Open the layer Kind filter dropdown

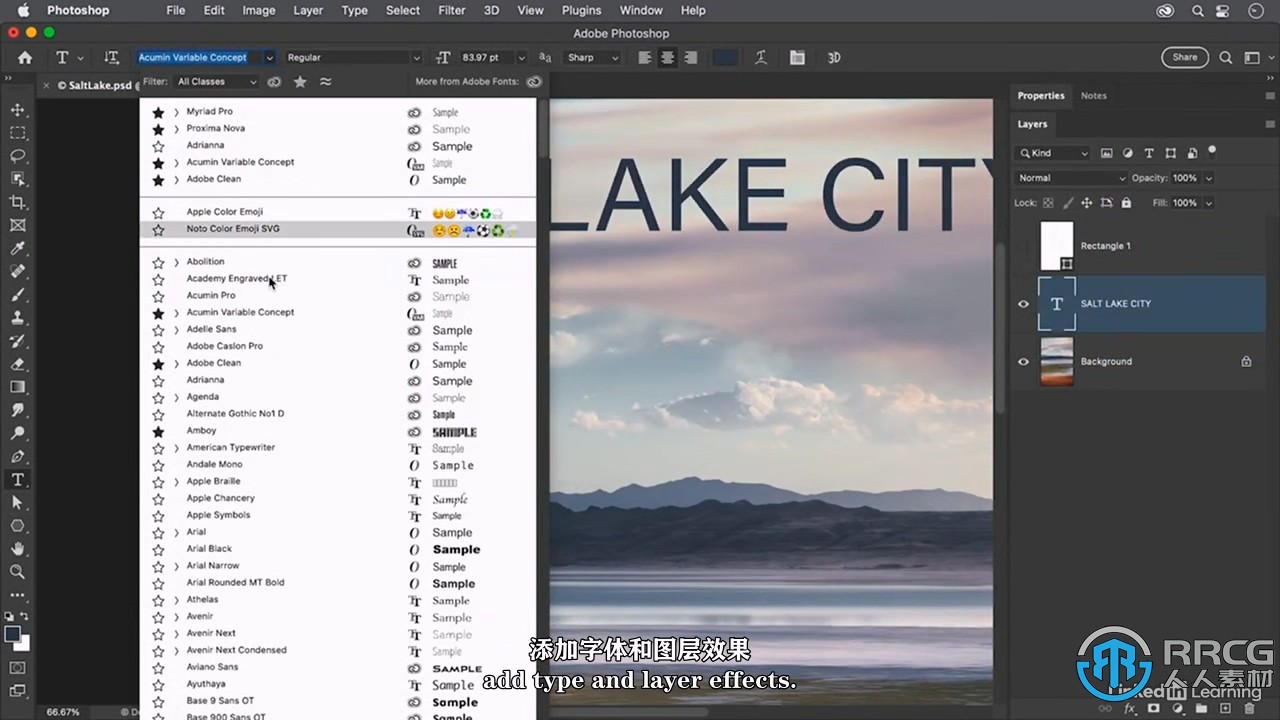pyautogui.click(x=1053, y=153)
